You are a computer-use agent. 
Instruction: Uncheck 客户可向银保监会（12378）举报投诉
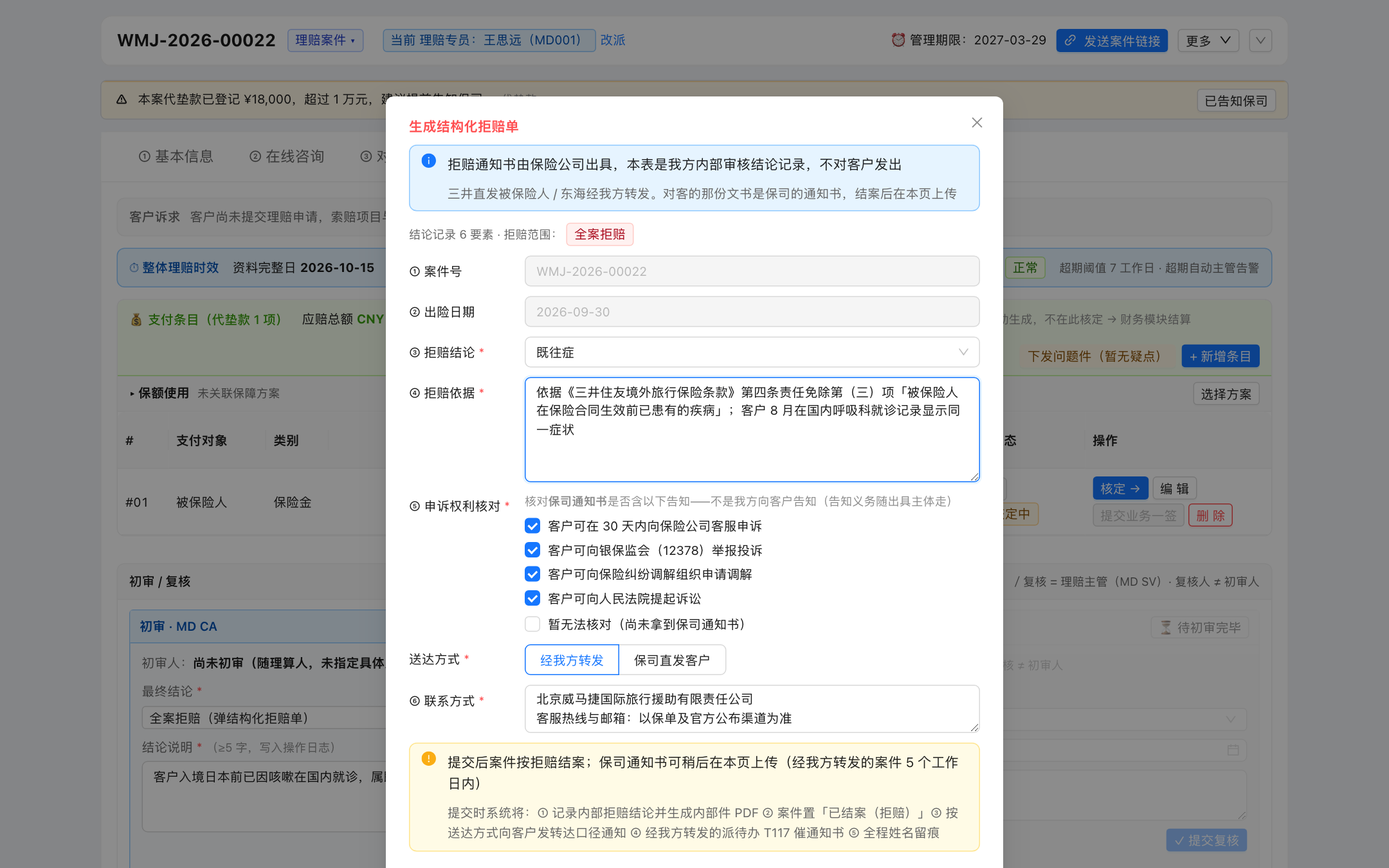pos(532,550)
